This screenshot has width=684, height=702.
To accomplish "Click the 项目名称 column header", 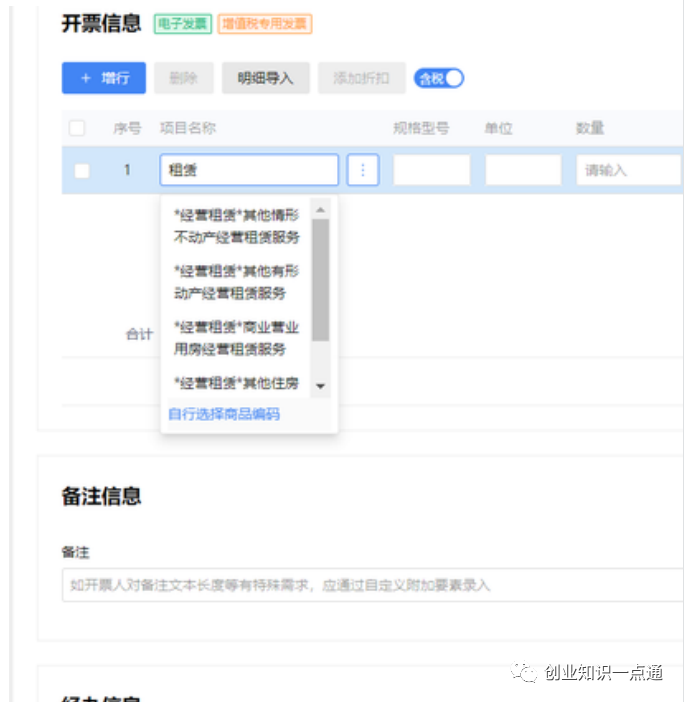I will click(x=188, y=128).
